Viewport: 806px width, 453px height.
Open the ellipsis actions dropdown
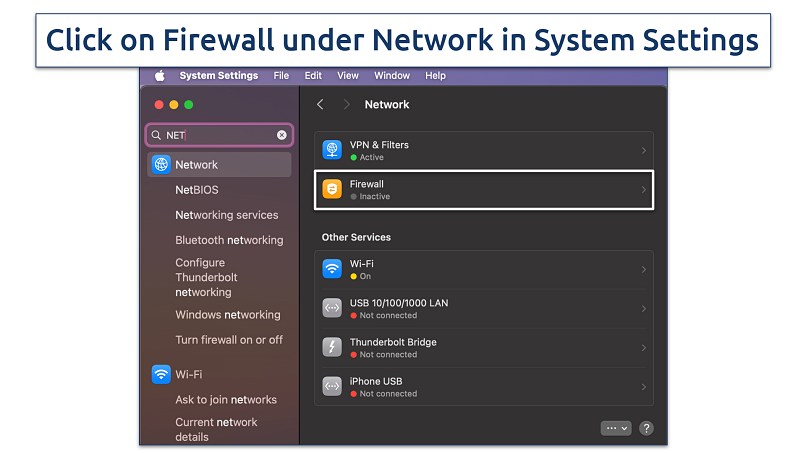(x=615, y=428)
